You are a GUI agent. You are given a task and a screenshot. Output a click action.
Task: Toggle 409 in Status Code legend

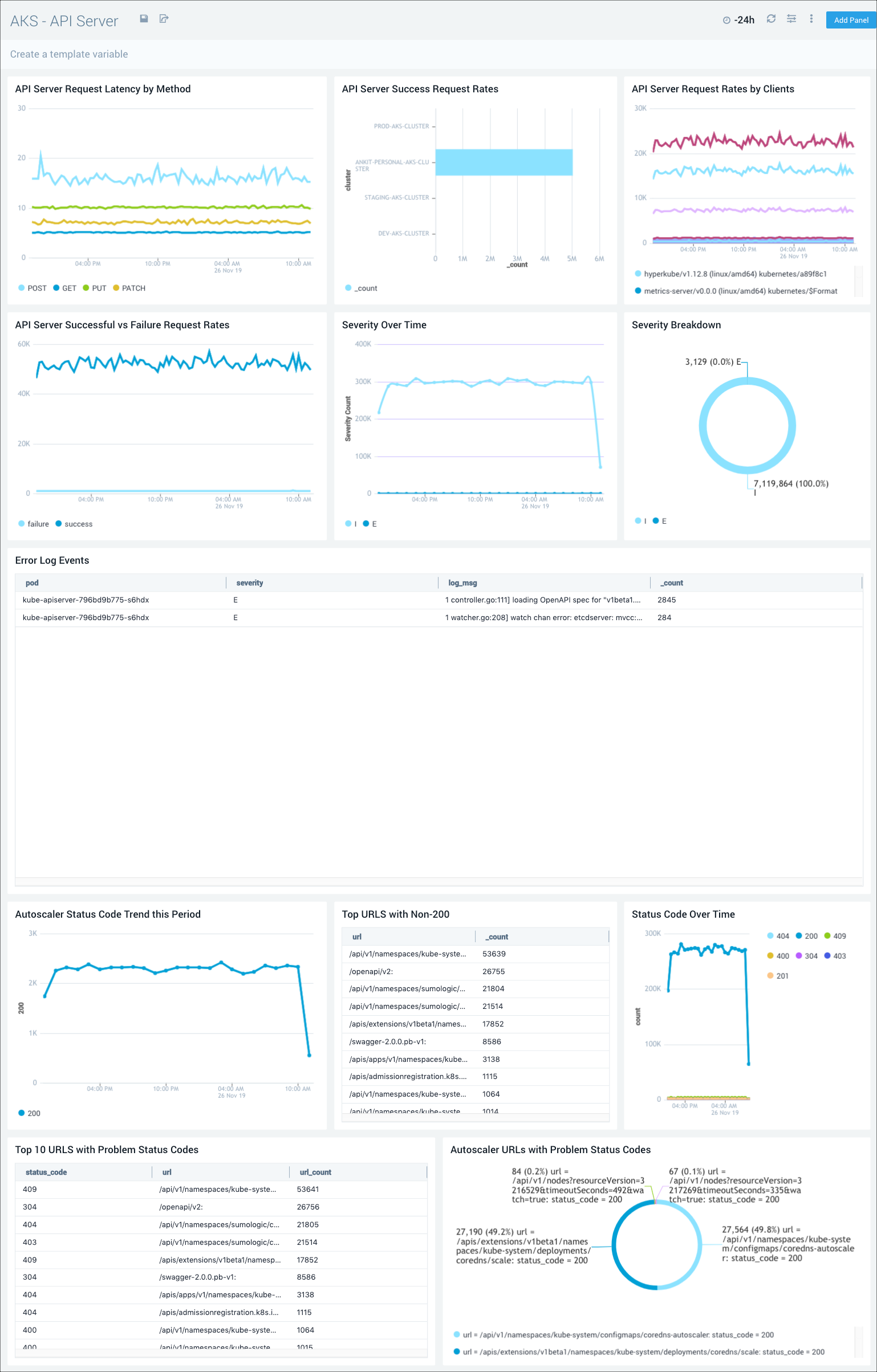pyautogui.click(x=835, y=936)
